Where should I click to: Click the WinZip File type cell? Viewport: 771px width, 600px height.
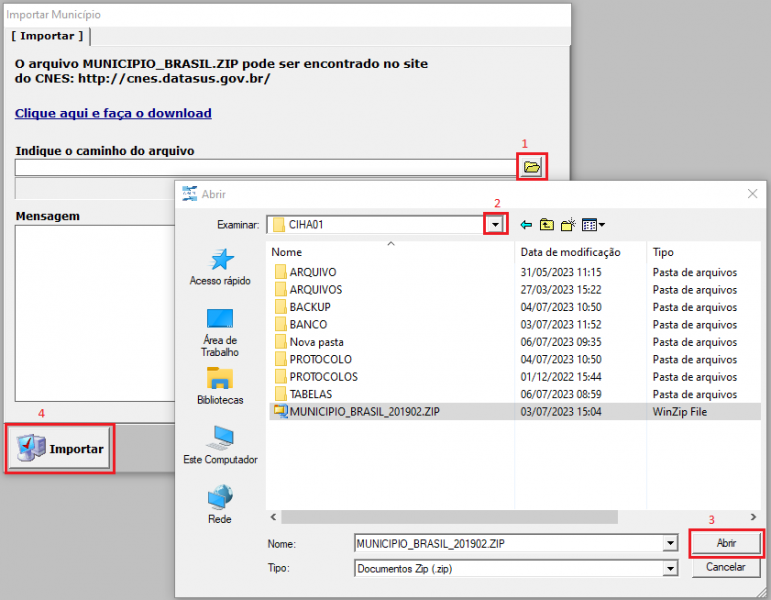click(680, 412)
